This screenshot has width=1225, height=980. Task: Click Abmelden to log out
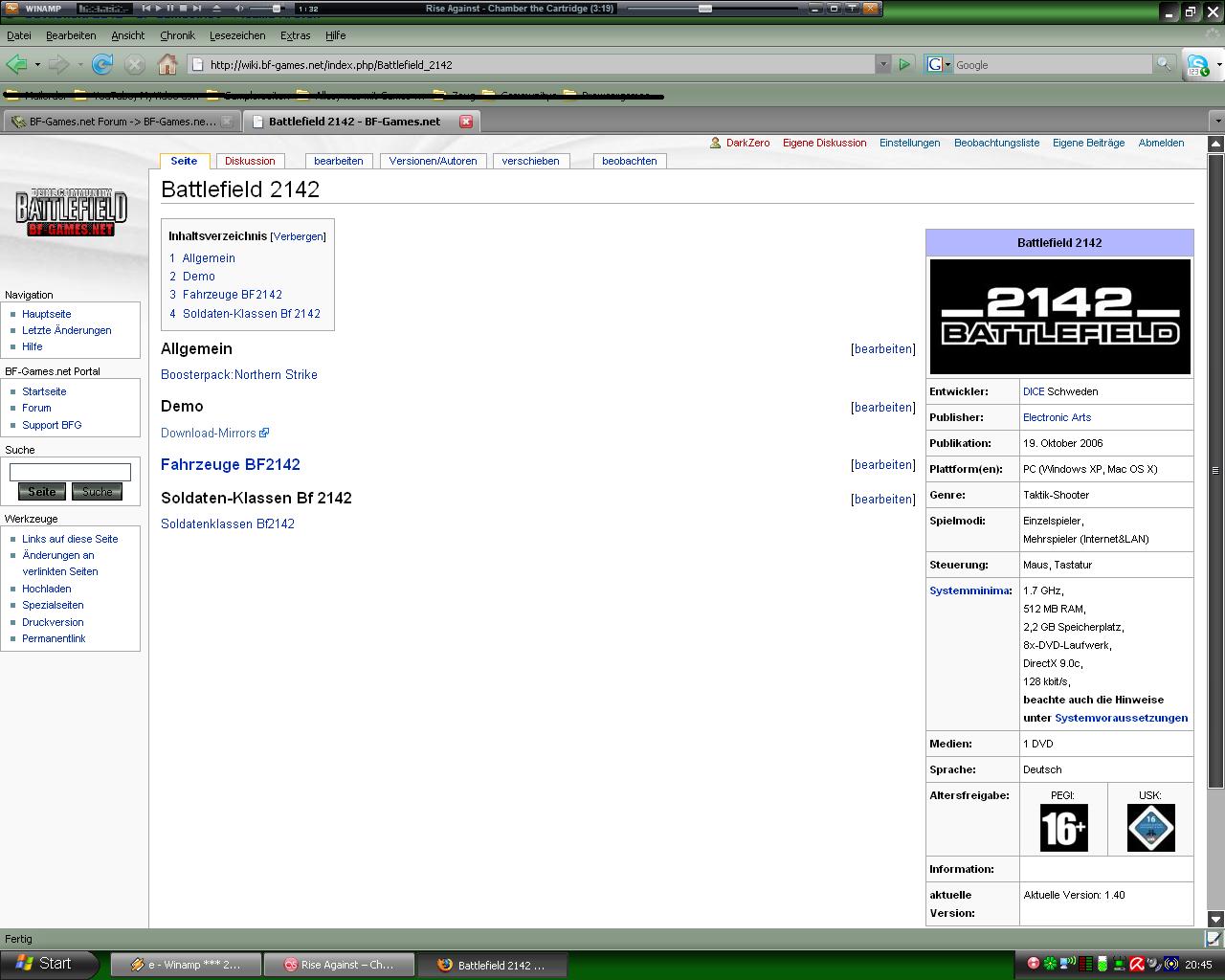[x=1161, y=143]
